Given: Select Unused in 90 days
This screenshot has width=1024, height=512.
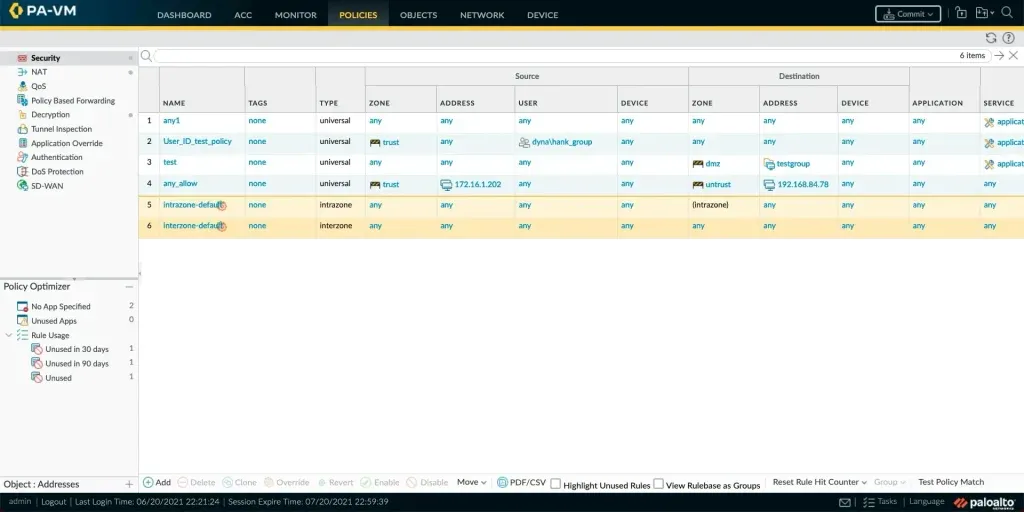Looking at the screenshot, I should (76, 364).
